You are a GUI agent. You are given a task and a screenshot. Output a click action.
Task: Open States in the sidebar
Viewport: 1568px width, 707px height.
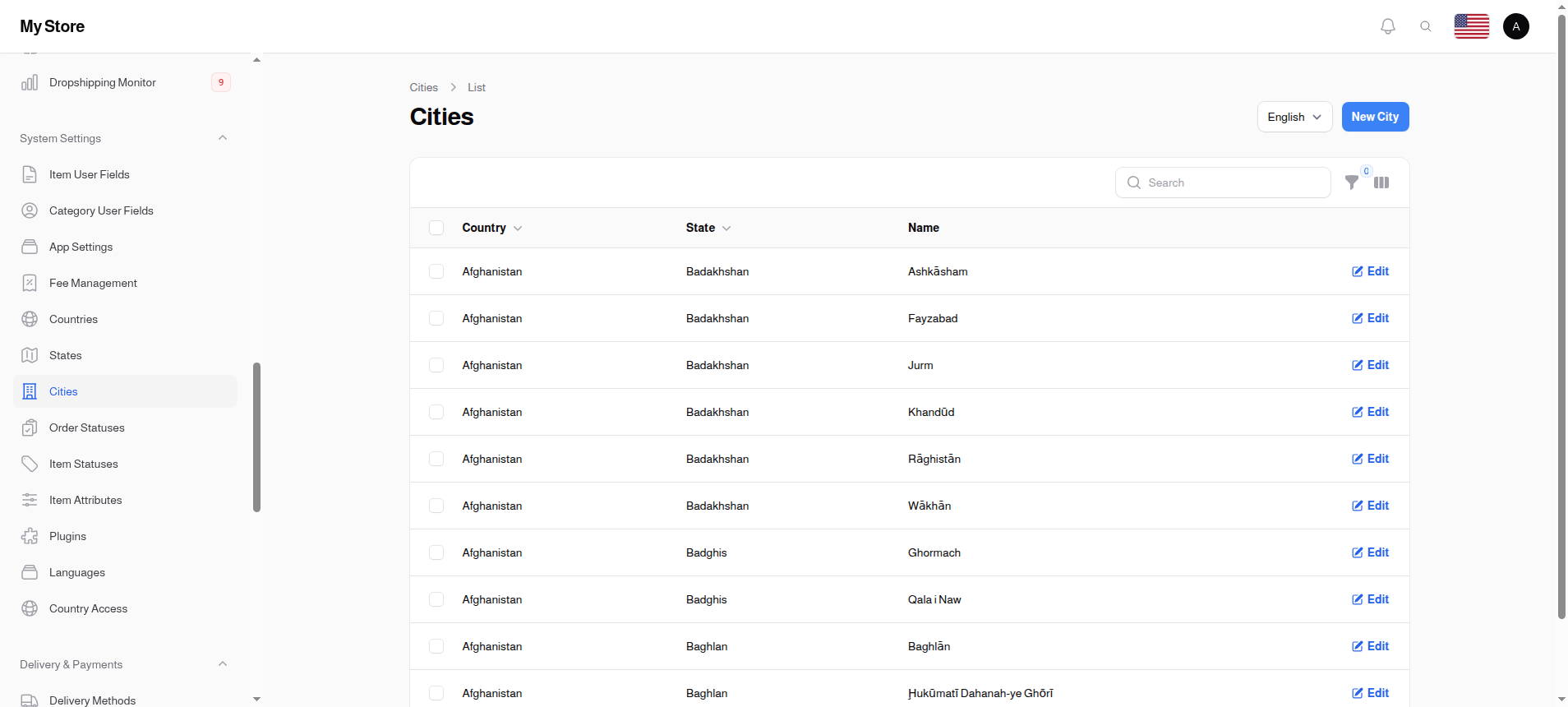click(125, 355)
